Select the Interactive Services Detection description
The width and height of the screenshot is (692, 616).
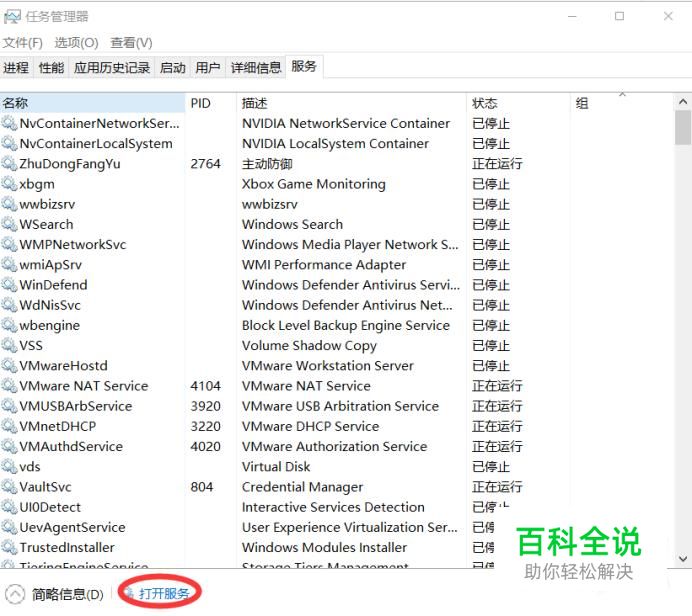(333, 507)
